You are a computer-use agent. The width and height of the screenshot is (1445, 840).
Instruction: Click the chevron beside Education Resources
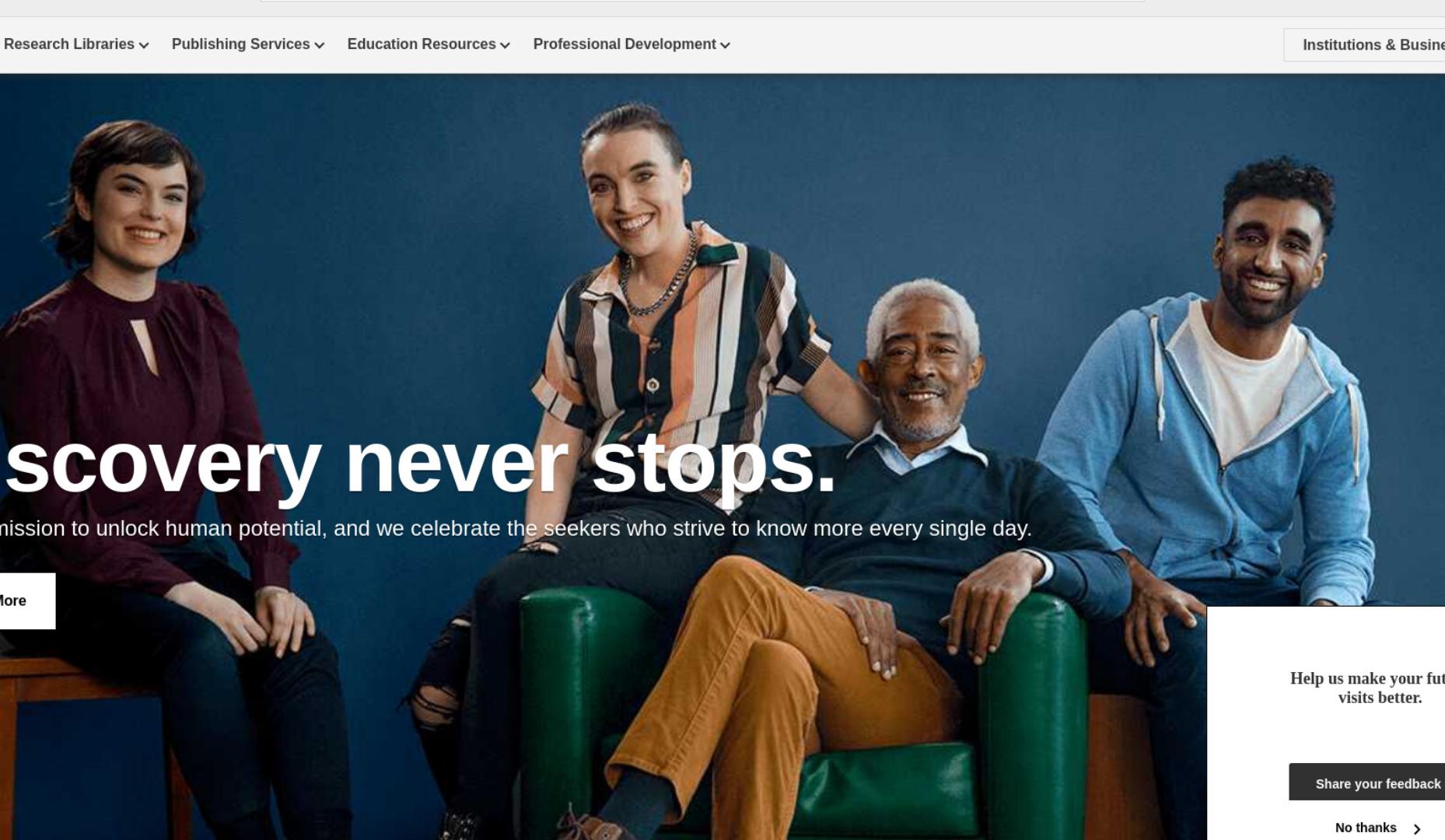tap(506, 46)
